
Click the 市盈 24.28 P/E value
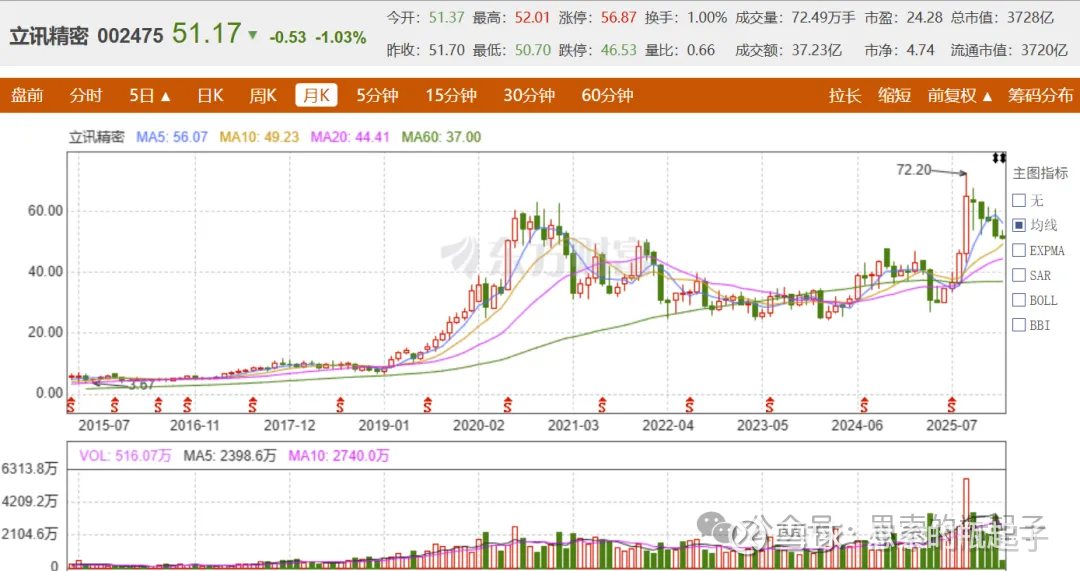click(x=924, y=18)
